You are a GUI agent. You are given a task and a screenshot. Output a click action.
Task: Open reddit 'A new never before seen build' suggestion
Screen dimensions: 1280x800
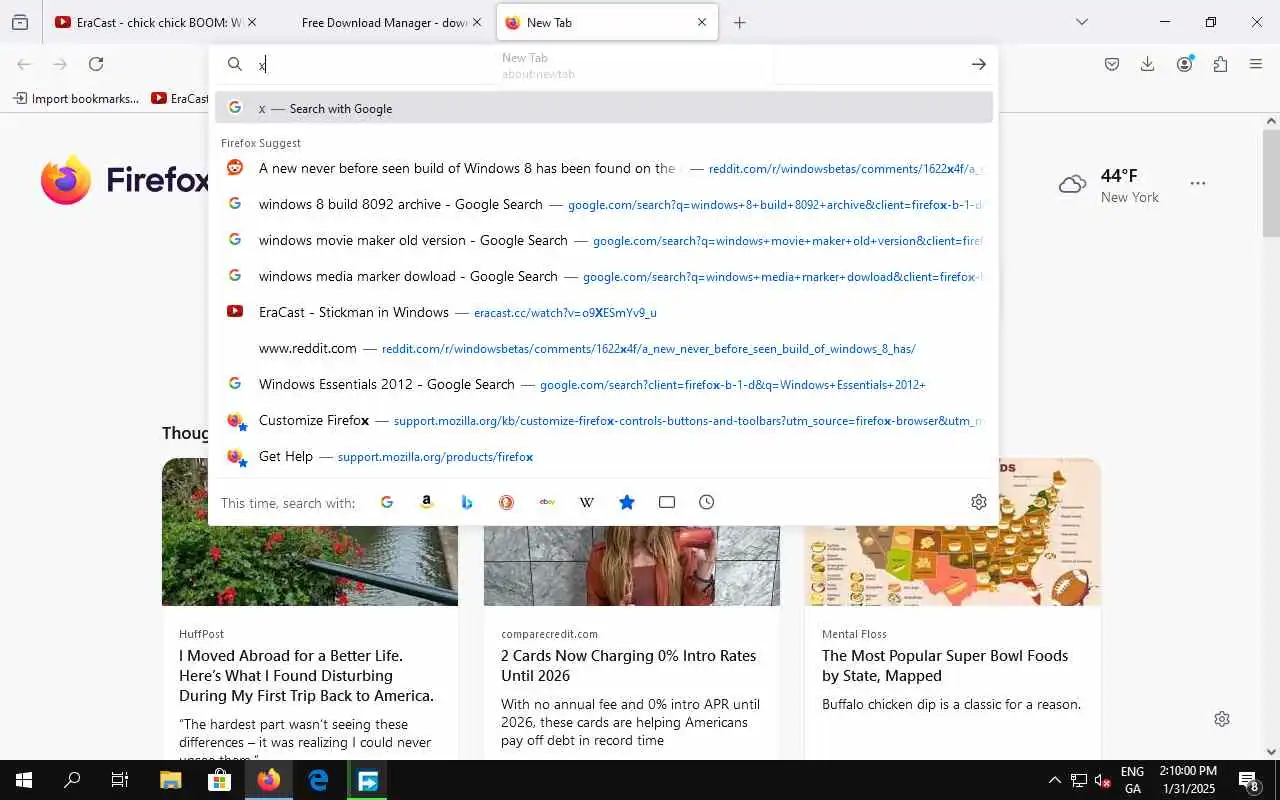tap(604, 168)
